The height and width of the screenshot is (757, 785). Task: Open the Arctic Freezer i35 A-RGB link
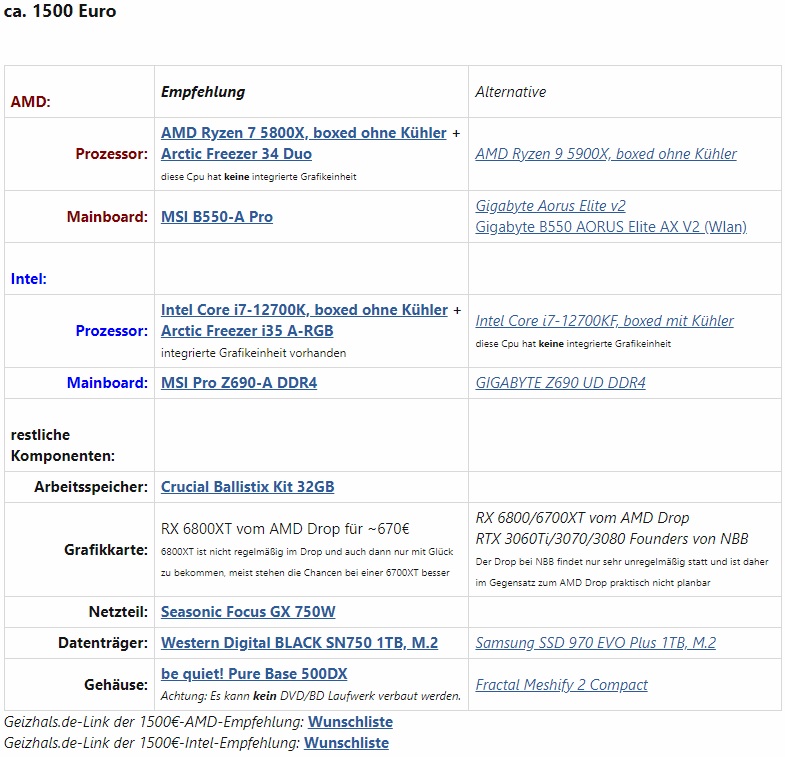tap(247, 331)
